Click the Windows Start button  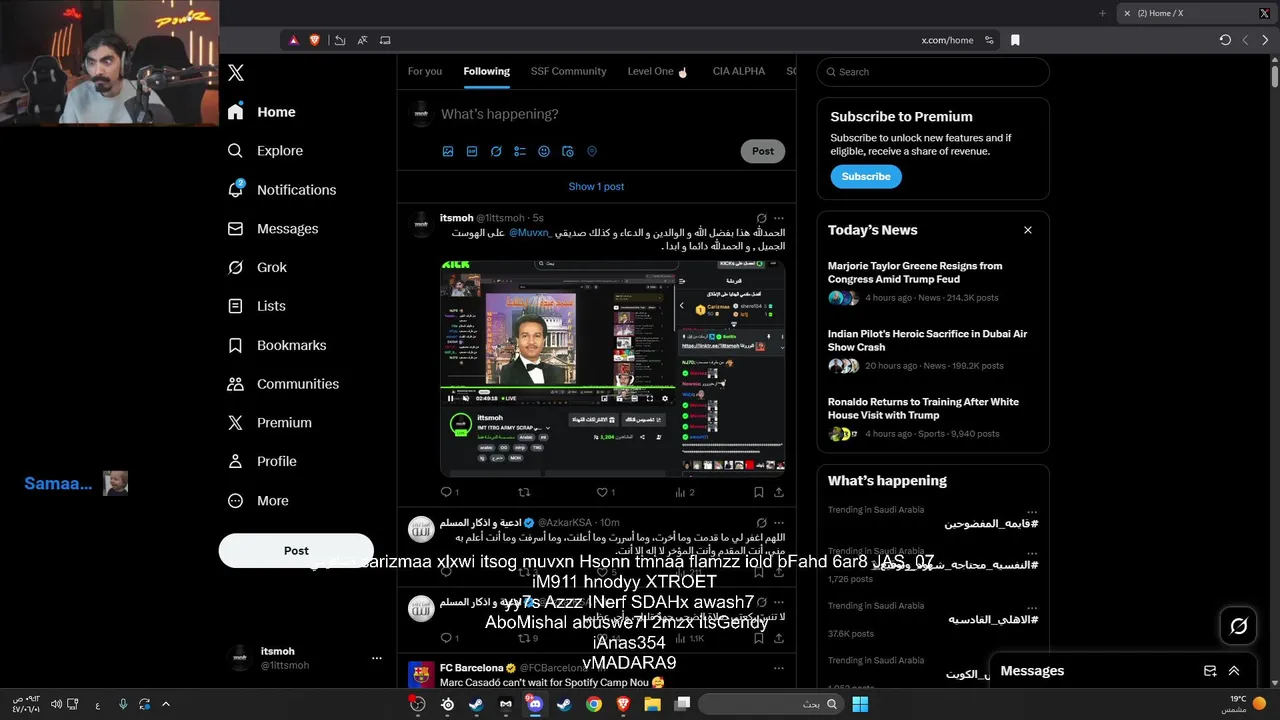(860, 704)
